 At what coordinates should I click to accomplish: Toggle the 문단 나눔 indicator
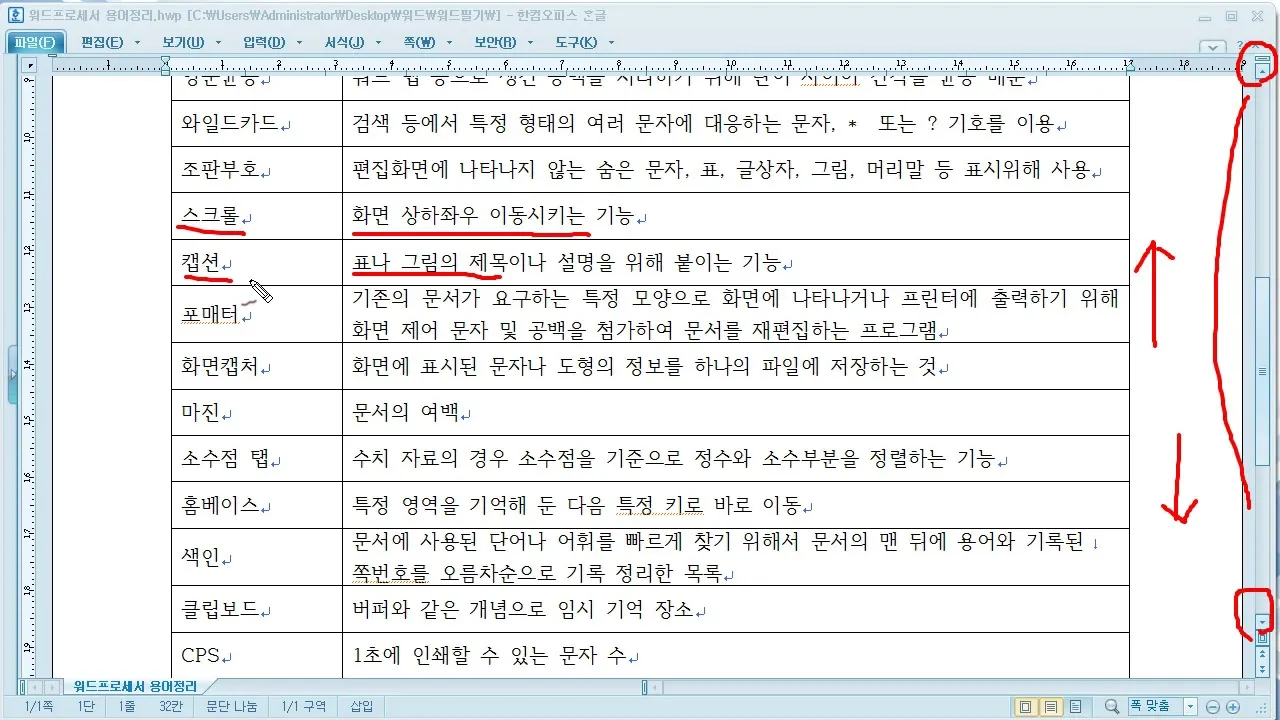[x=231, y=706]
